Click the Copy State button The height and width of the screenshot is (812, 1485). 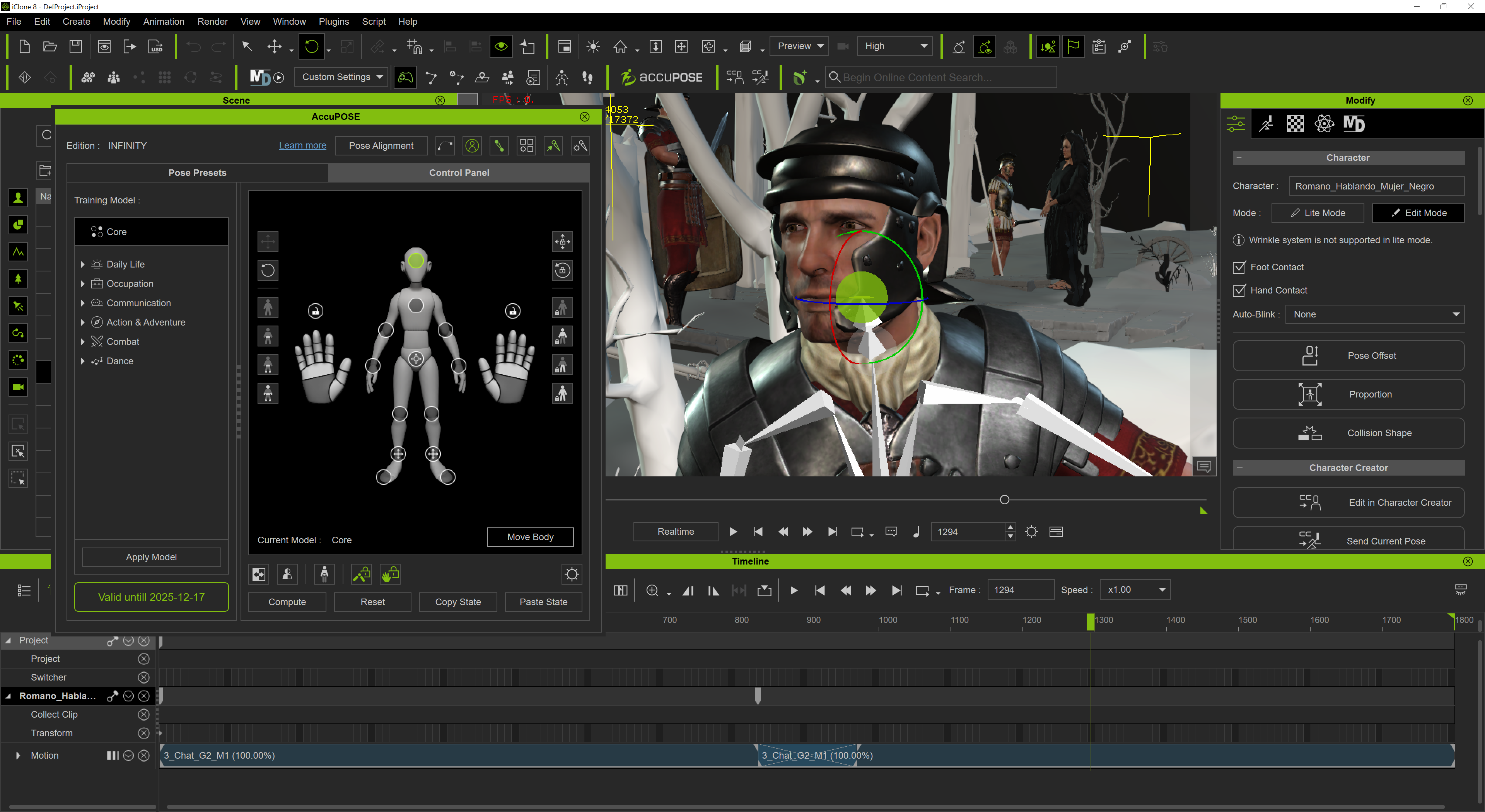(x=458, y=602)
